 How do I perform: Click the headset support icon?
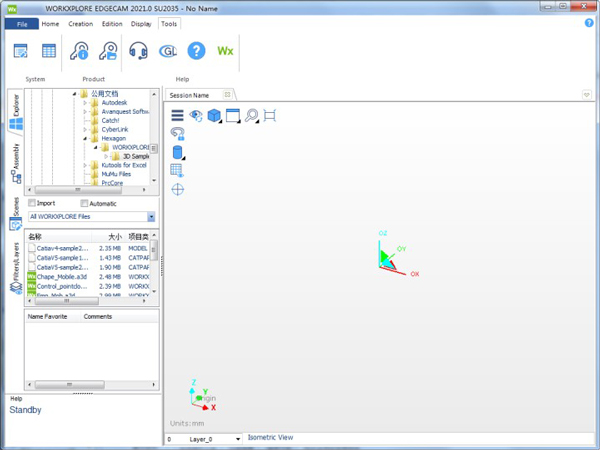coord(139,51)
